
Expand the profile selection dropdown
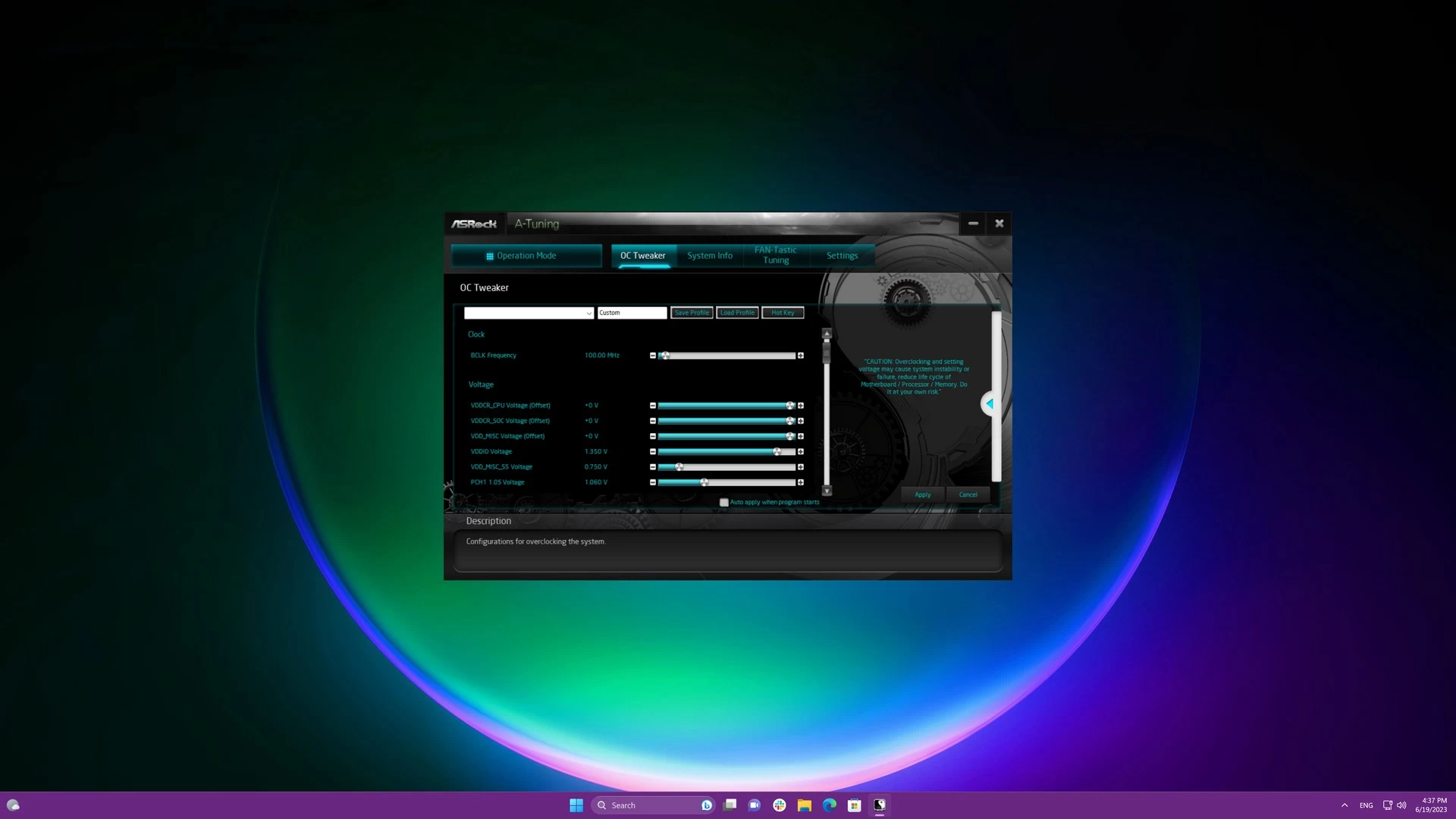[588, 313]
